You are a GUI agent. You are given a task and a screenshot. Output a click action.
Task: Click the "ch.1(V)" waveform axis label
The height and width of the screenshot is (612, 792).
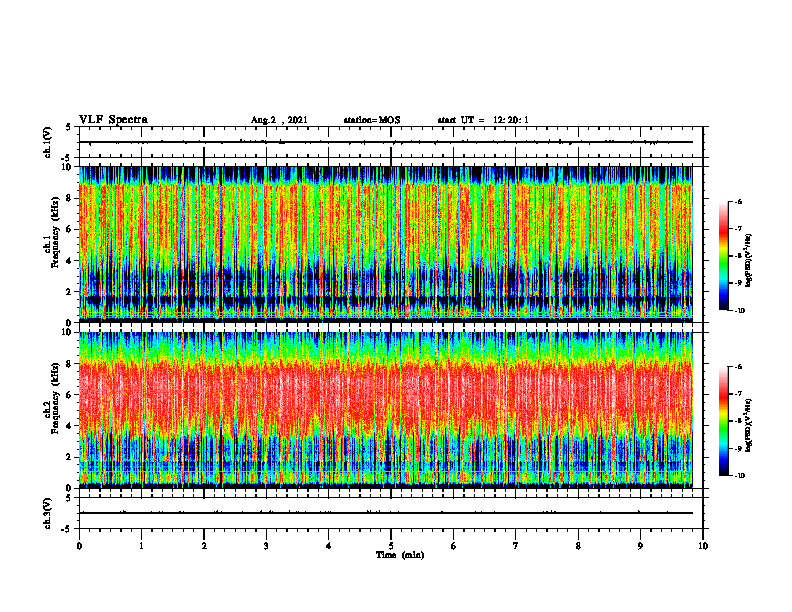pyautogui.click(x=48, y=142)
